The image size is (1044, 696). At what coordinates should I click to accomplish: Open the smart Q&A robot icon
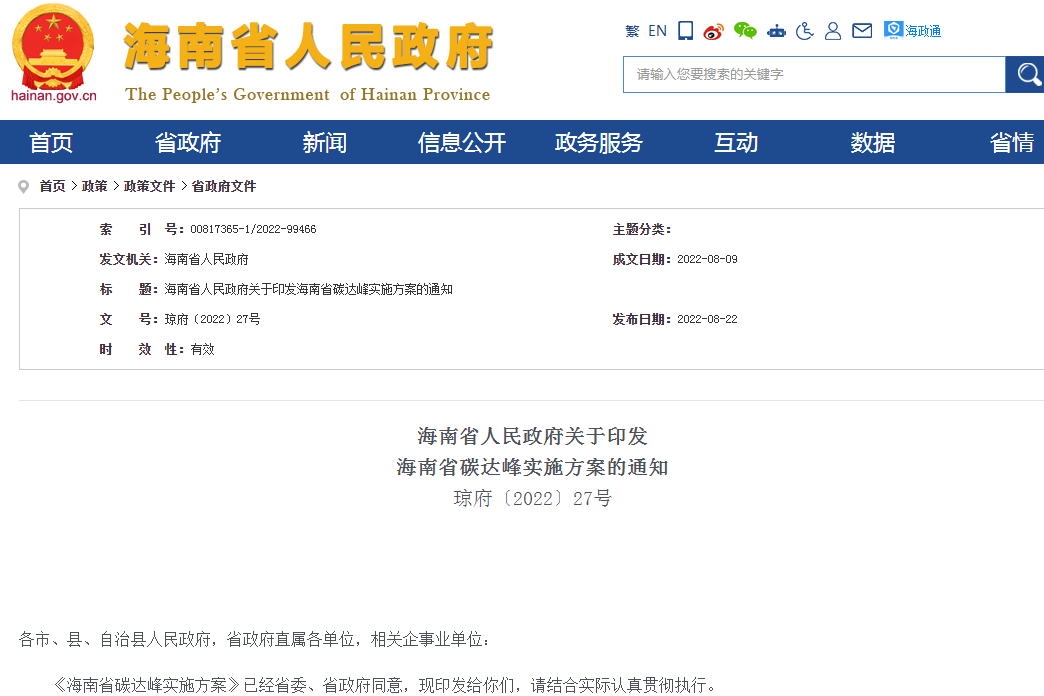coord(777,31)
